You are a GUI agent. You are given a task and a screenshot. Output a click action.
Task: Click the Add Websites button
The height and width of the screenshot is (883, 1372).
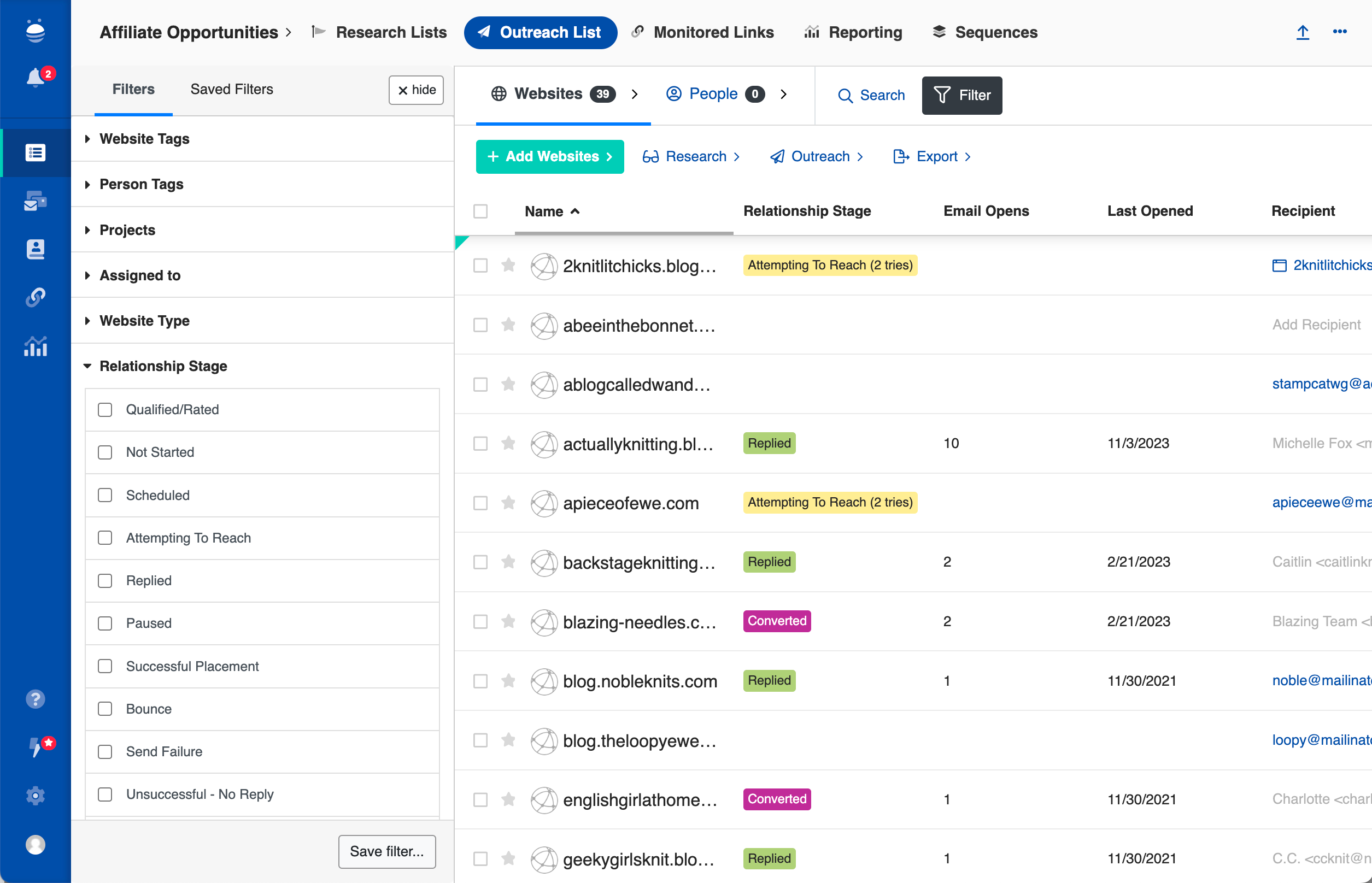tap(549, 156)
